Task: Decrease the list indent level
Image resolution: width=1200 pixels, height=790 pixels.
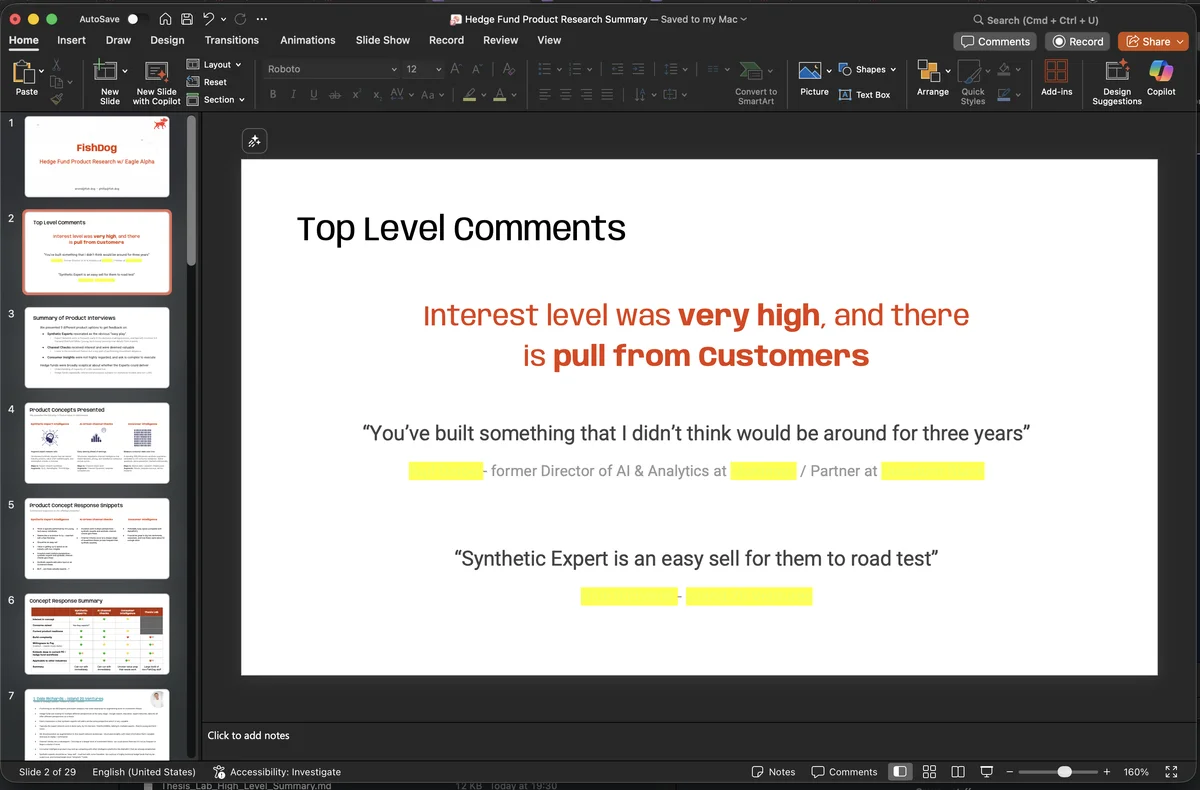Action: [x=617, y=69]
